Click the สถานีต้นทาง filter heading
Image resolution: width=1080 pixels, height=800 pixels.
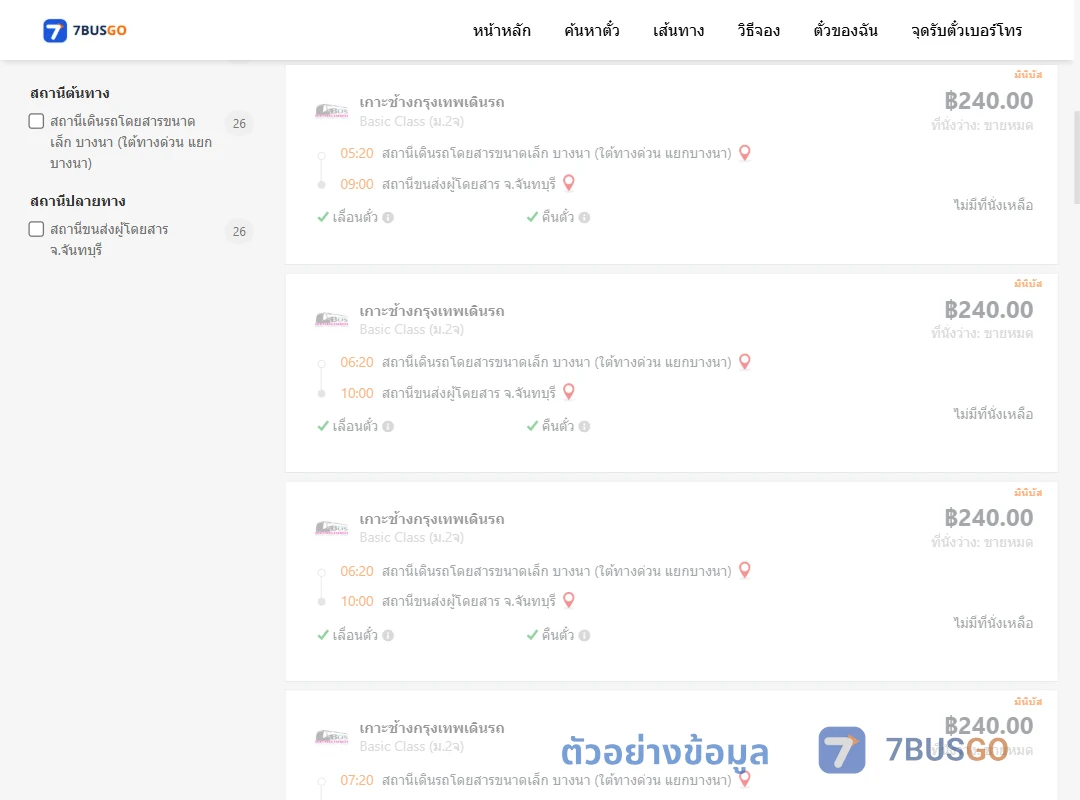70,93
